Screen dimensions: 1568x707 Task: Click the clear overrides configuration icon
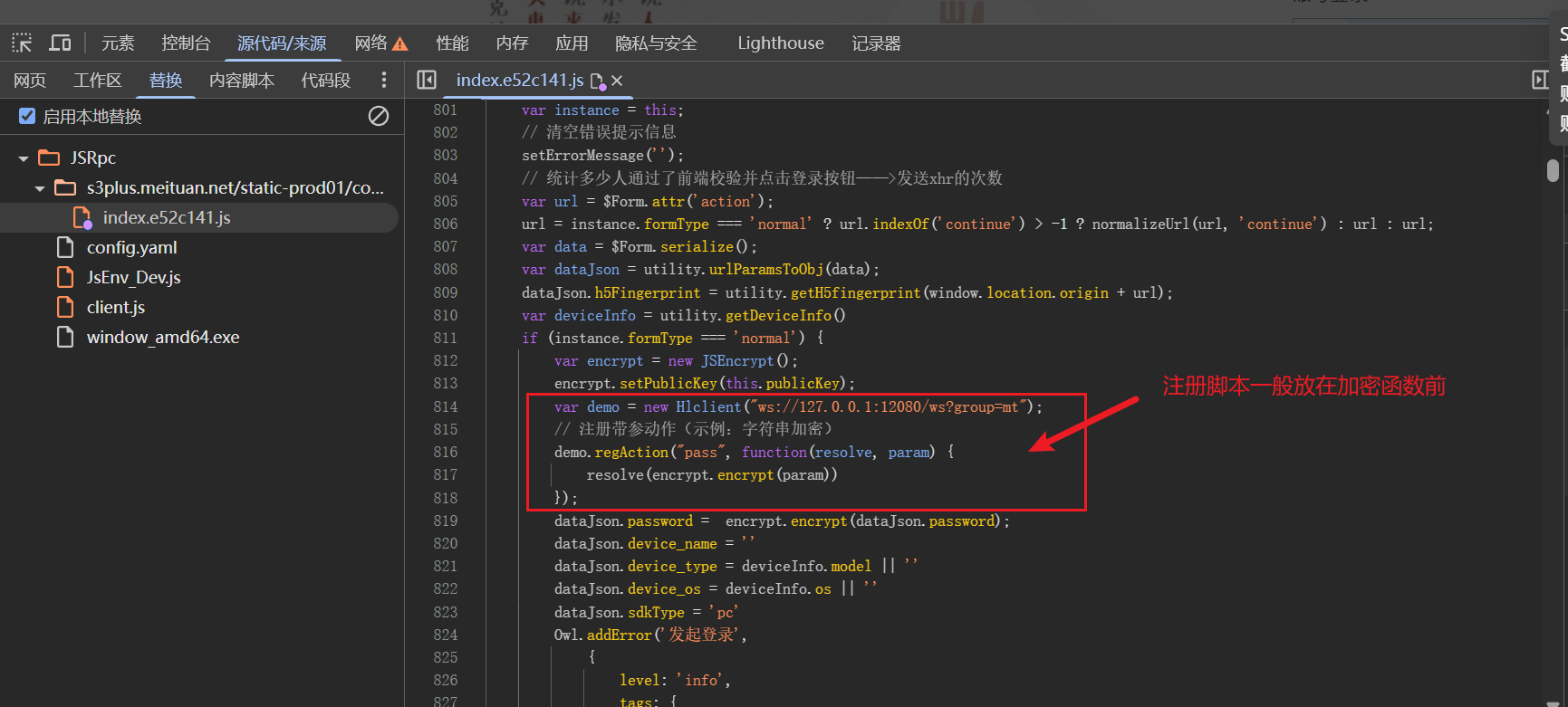(379, 116)
